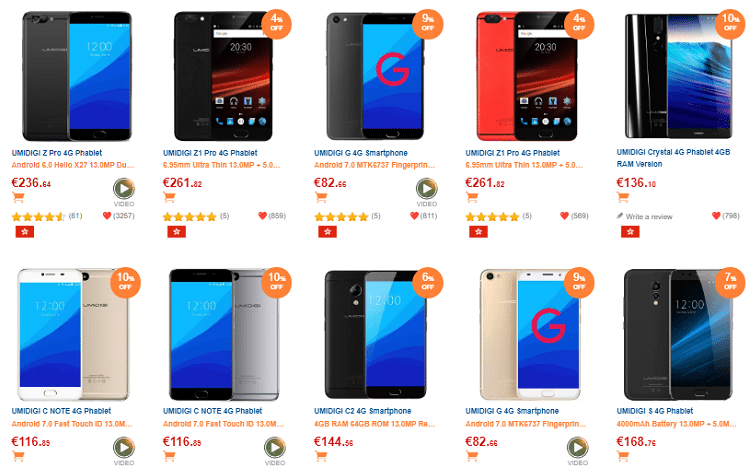Add red UMIDIGI Z1 Pro to cart
Viewport: 750px width, 468px height.
tap(472, 197)
